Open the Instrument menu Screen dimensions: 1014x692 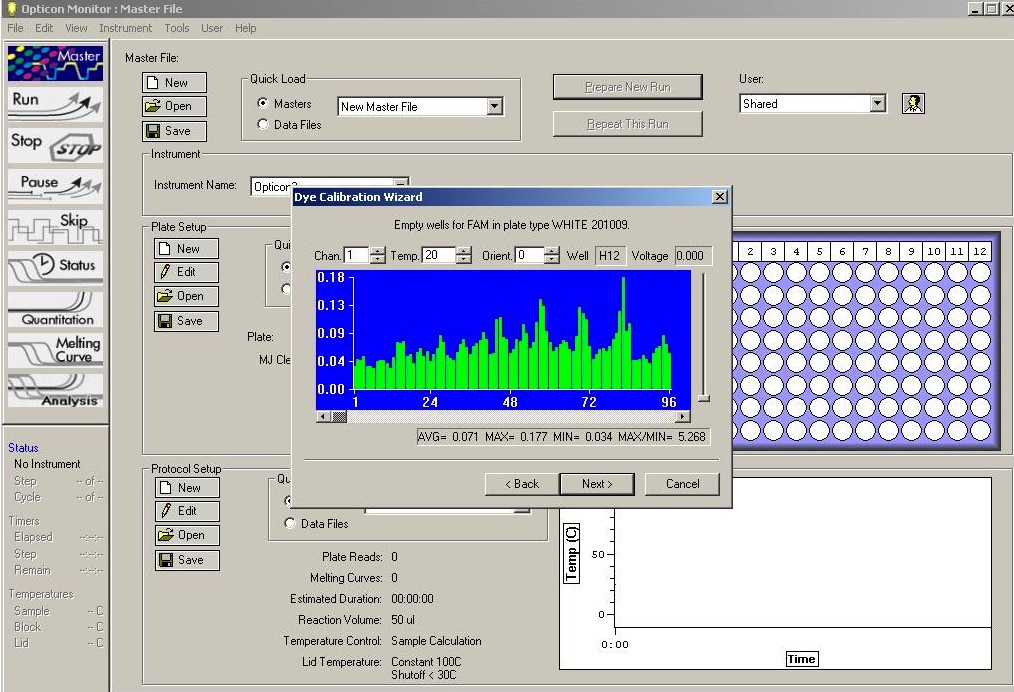click(126, 28)
